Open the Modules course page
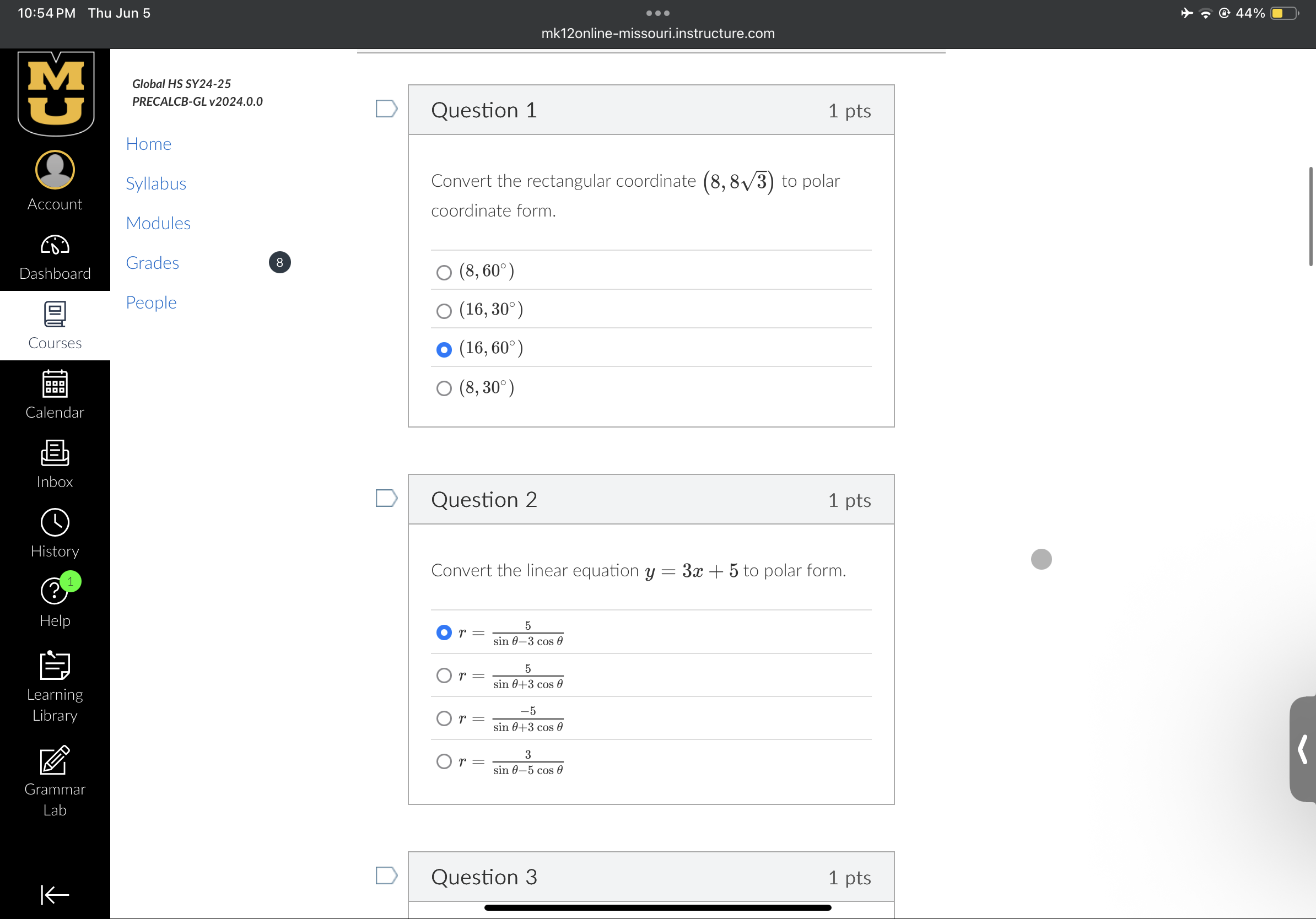This screenshot has width=1316, height=919. pyautogui.click(x=158, y=223)
